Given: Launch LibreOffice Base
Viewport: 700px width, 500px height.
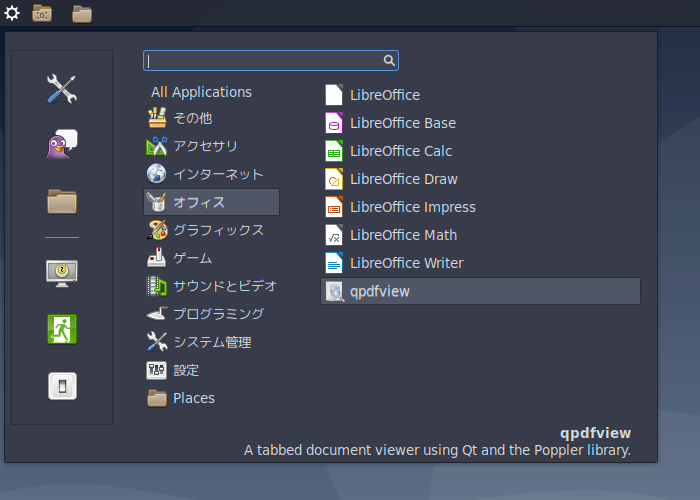Looking at the screenshot, I should tap(480, 123).
